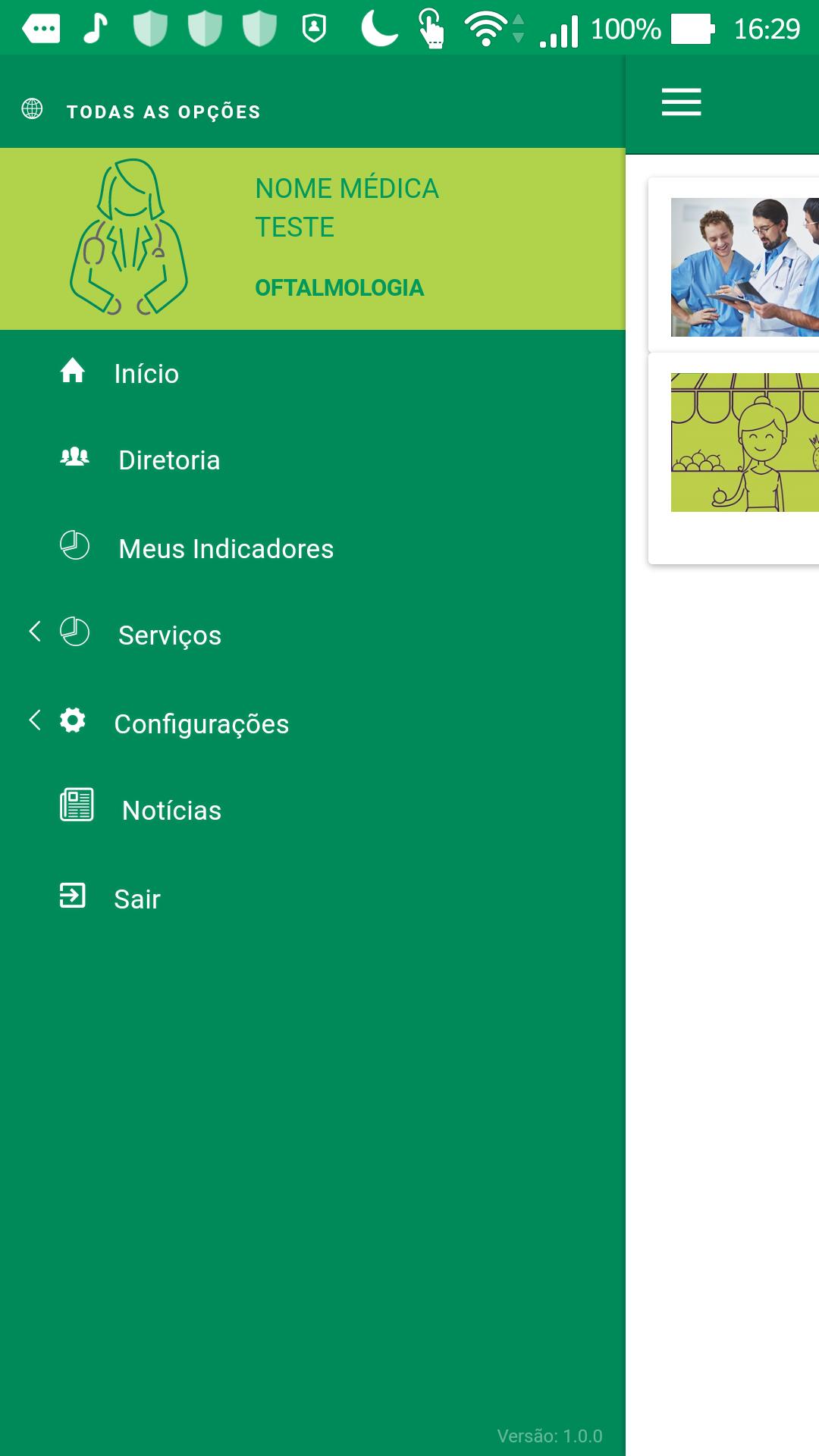
Task: Tap the Oftalmologia specialty label
Action: [x=339, y=288]
